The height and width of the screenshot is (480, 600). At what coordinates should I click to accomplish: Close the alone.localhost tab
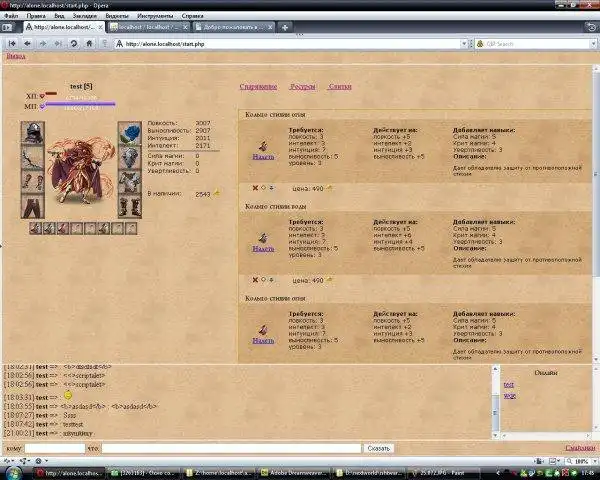click(x=101, y=27)
